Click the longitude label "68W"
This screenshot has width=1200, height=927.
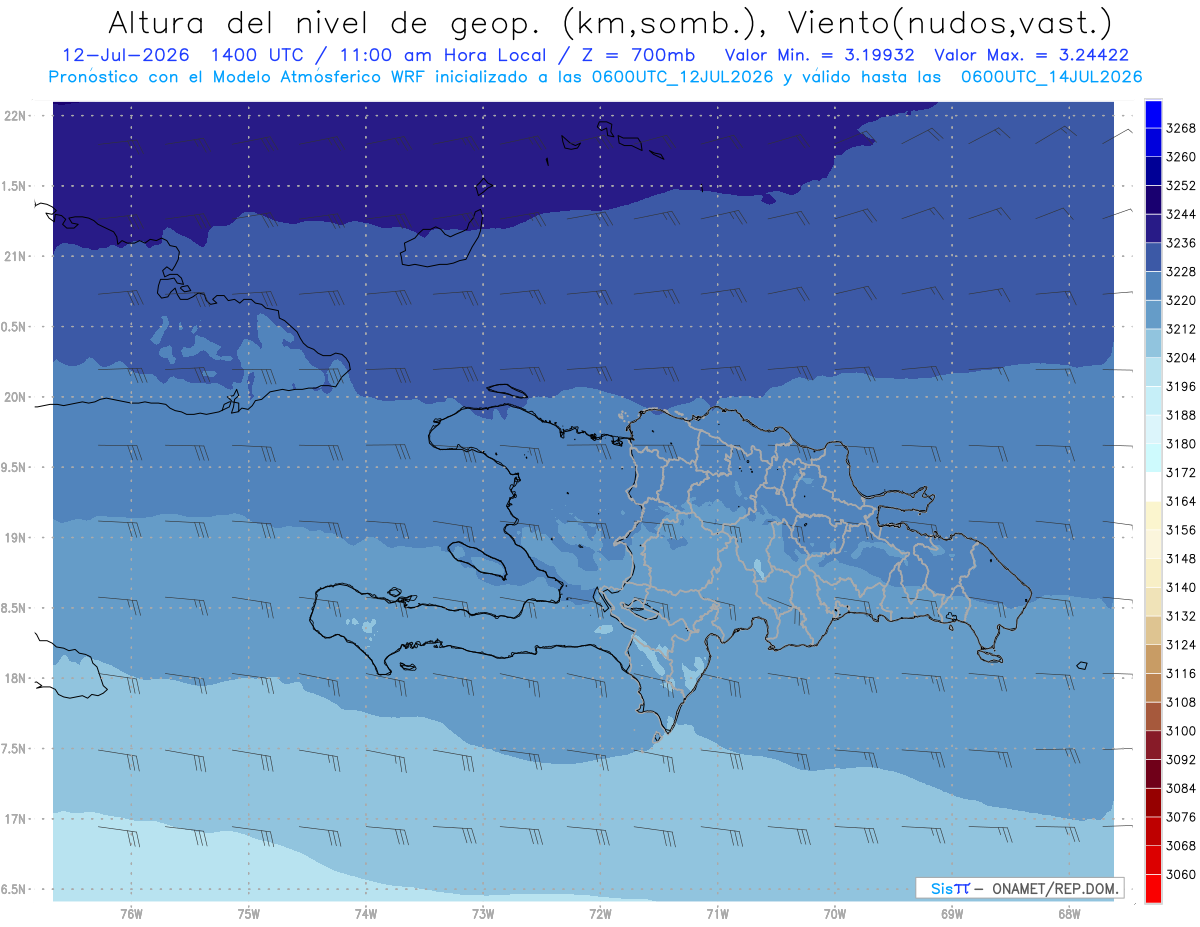point(1069,914)
